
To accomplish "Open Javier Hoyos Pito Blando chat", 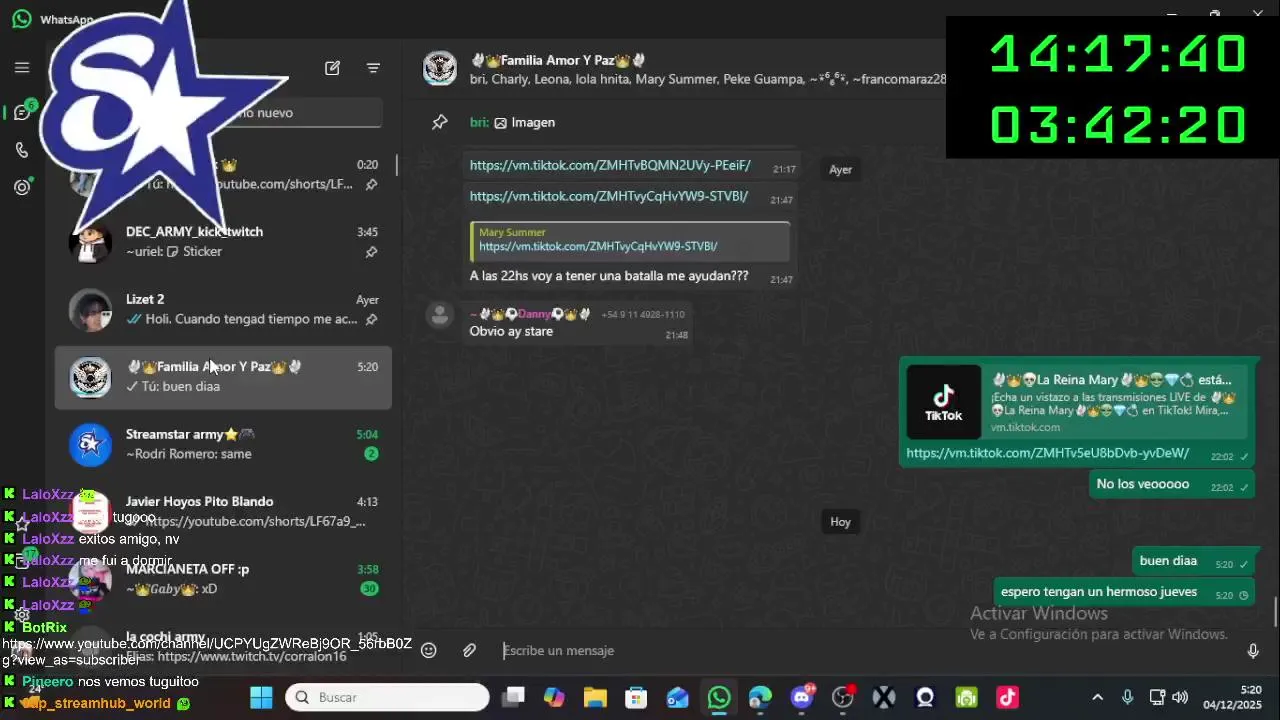I will (223, 512).
